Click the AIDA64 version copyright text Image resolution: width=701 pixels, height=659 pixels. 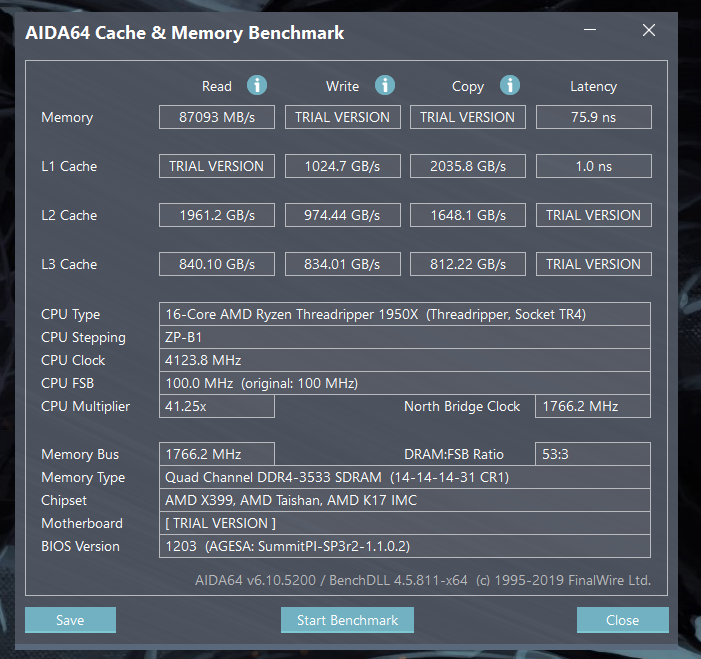[x=423, y=580]
